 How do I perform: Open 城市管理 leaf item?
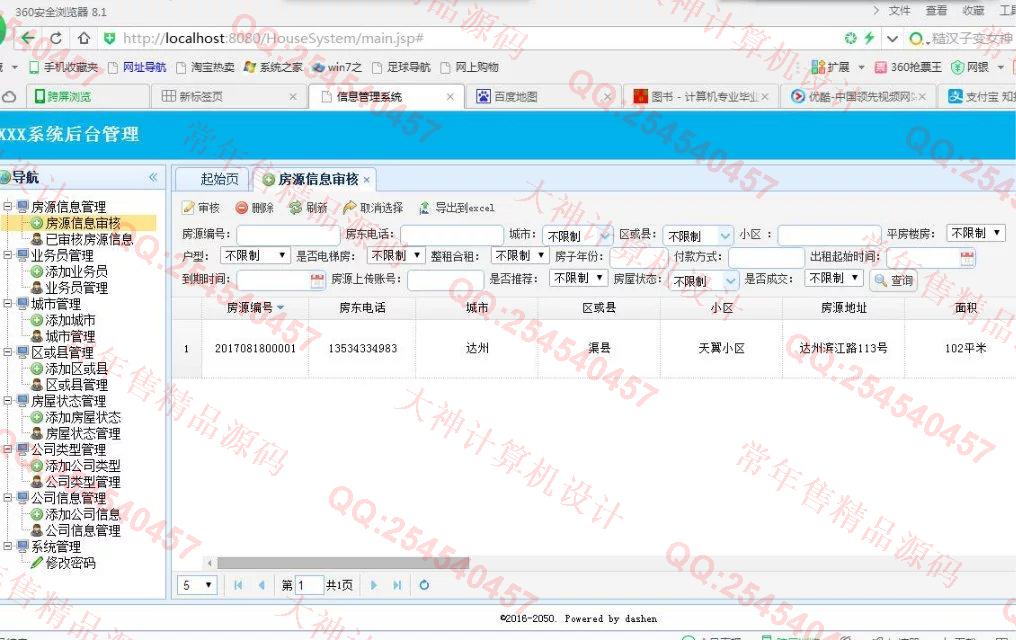[x=70, y=336]
